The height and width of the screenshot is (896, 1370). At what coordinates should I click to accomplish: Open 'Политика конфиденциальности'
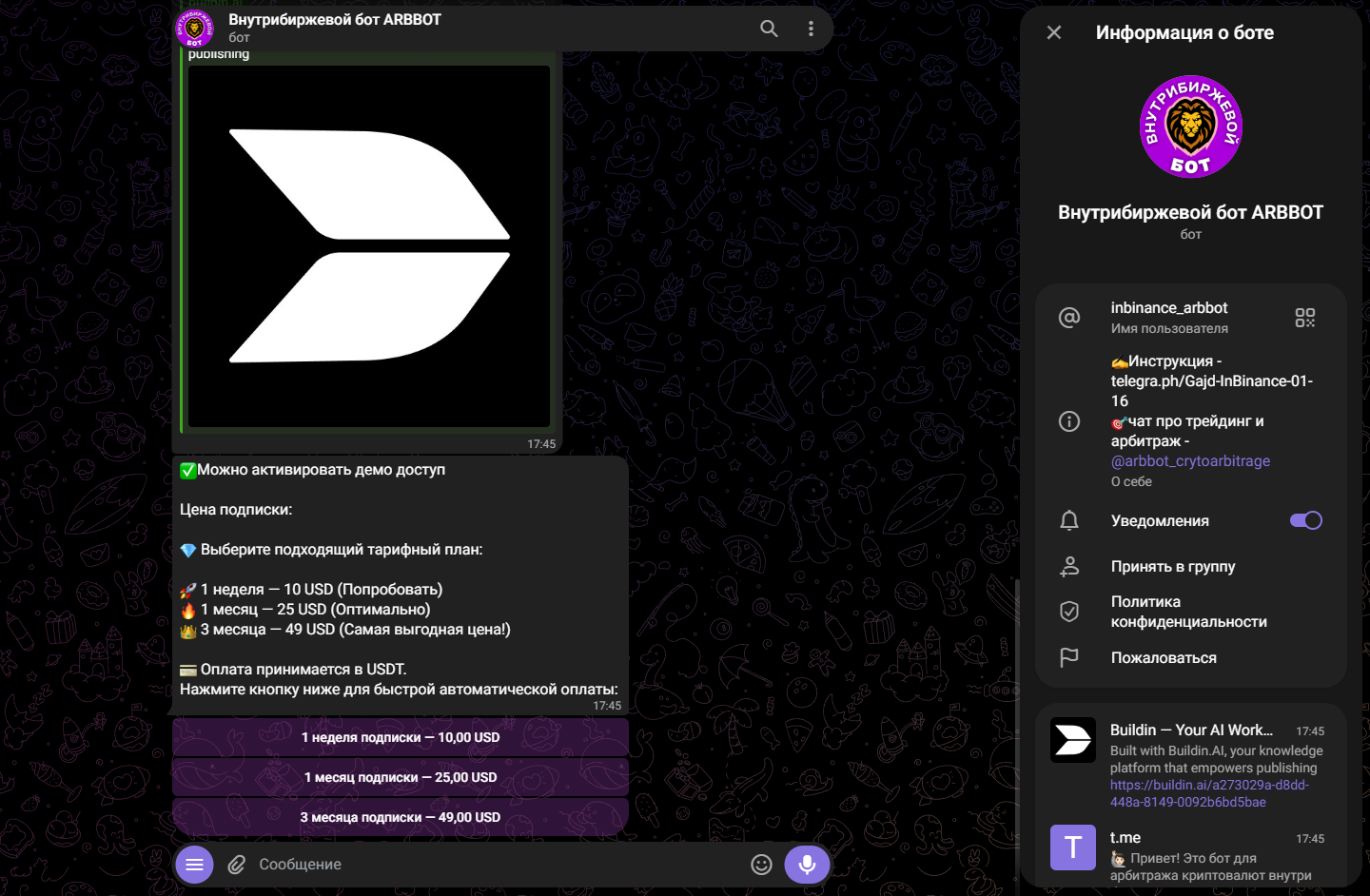pos(1191,612)
